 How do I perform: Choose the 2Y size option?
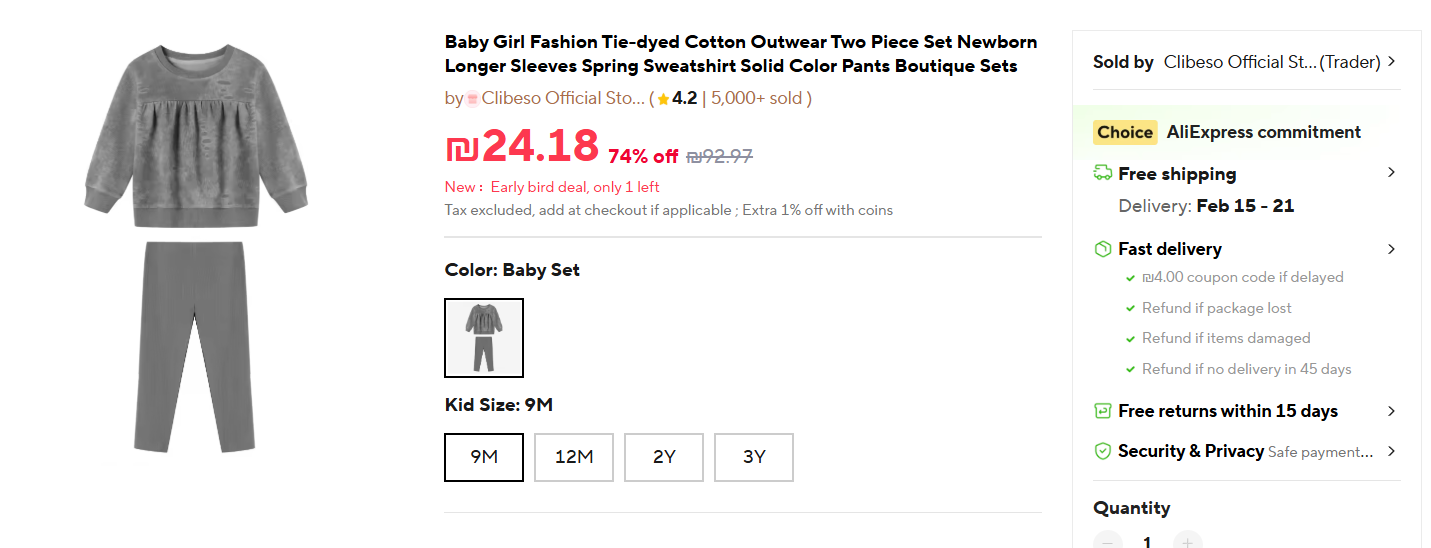664,457
